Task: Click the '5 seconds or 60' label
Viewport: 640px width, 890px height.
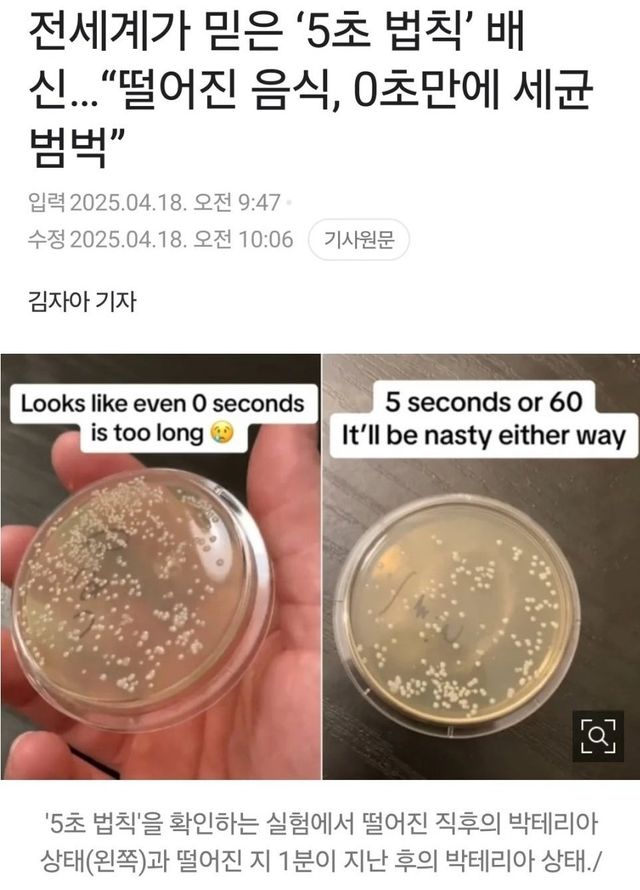Action: click(x=484, y=402)
